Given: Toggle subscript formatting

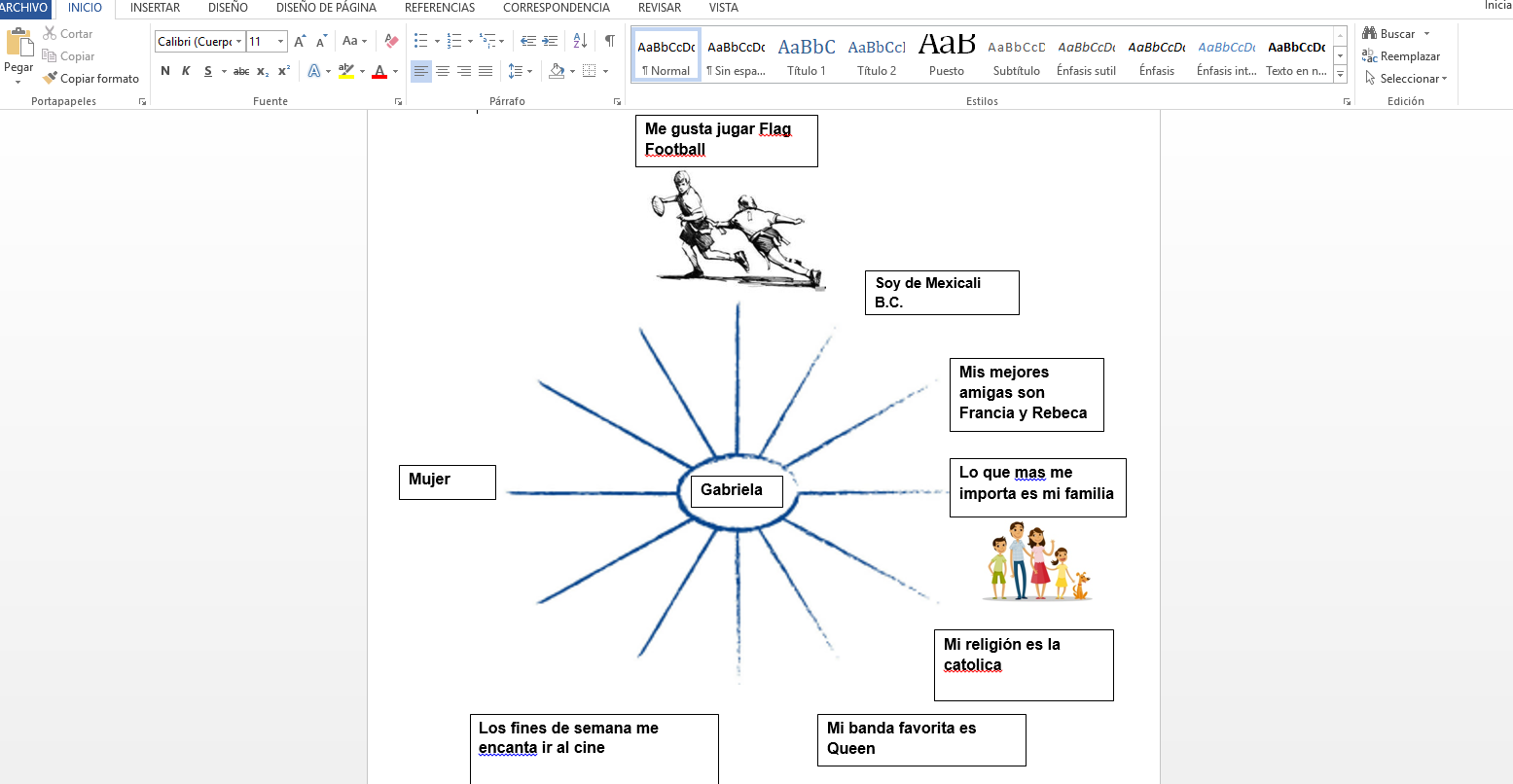Looking at the screenshot, I should tap(263, 71).
